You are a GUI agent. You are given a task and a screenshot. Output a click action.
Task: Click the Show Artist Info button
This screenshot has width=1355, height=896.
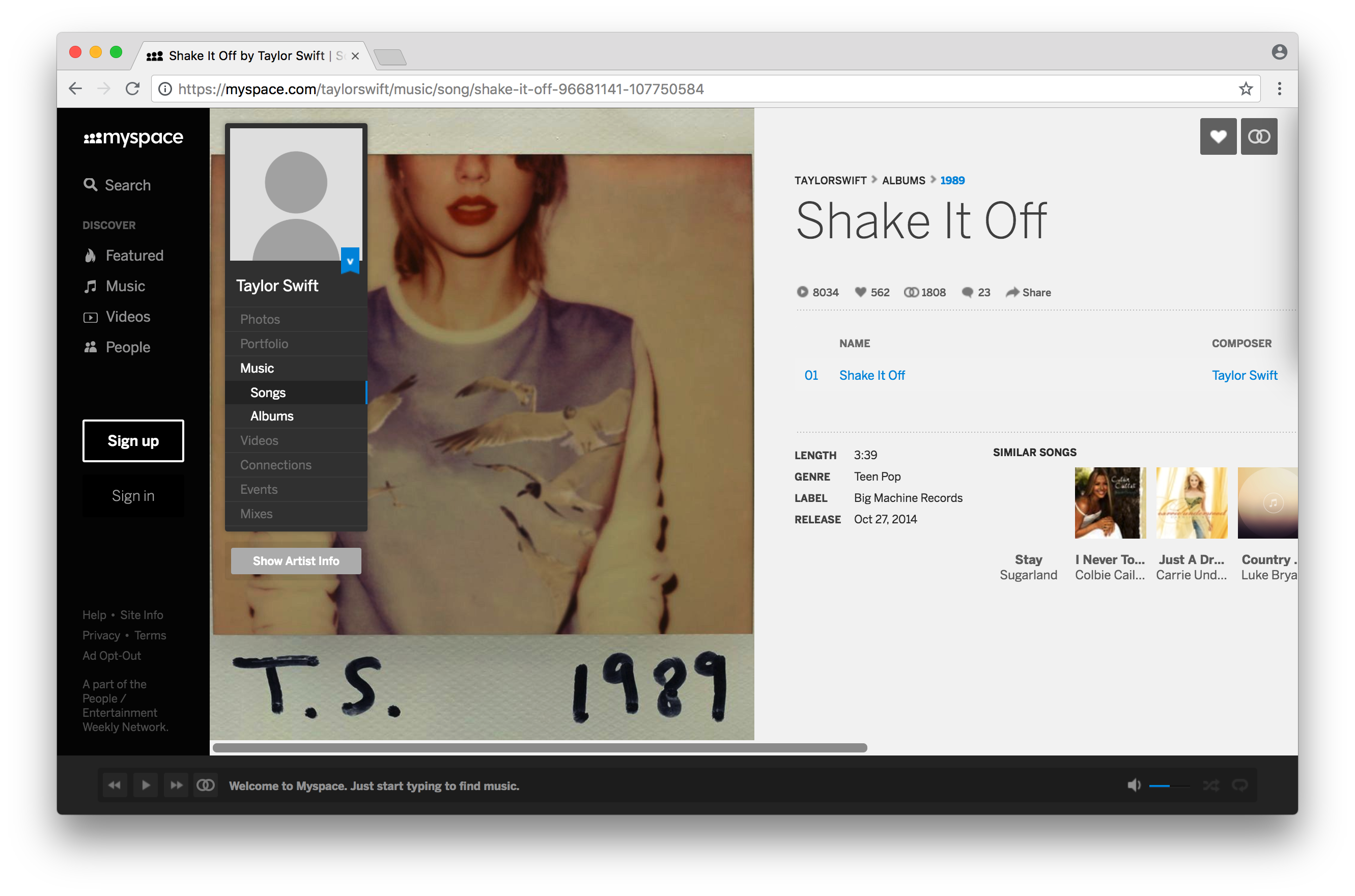295,560
